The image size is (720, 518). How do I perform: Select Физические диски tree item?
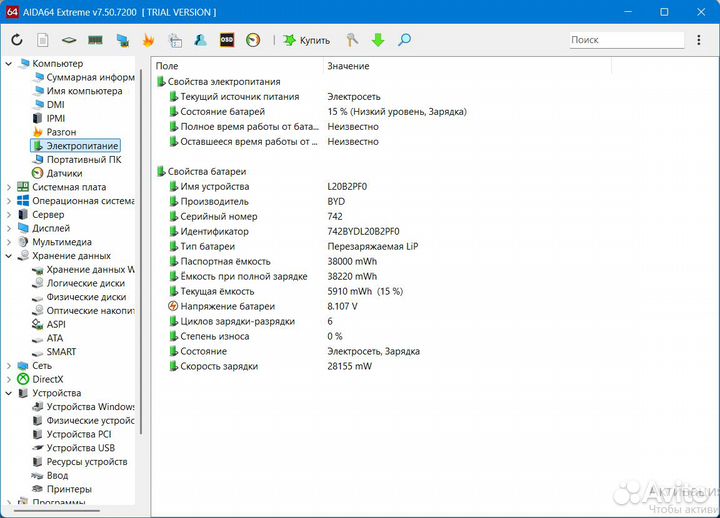pos(79,297)
